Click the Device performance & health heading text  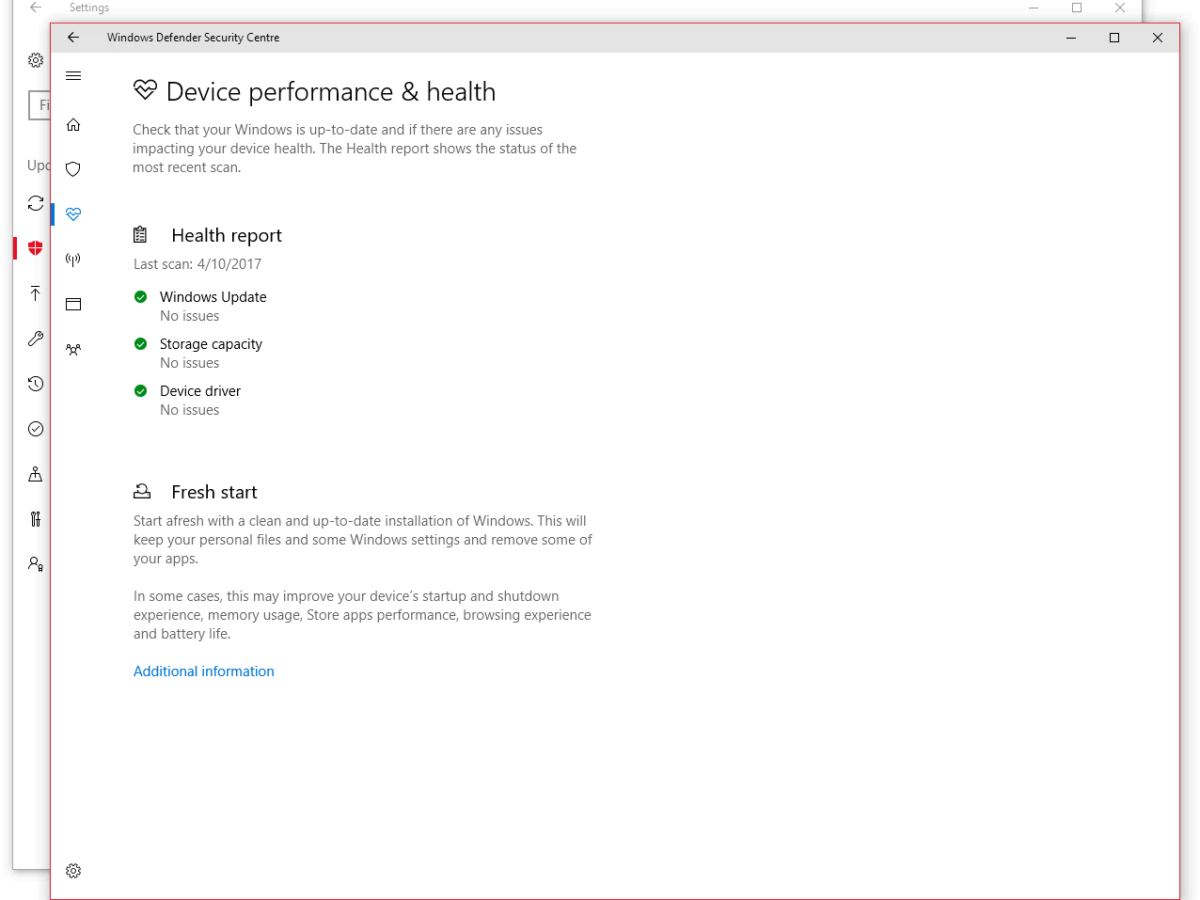click(331, 92)
